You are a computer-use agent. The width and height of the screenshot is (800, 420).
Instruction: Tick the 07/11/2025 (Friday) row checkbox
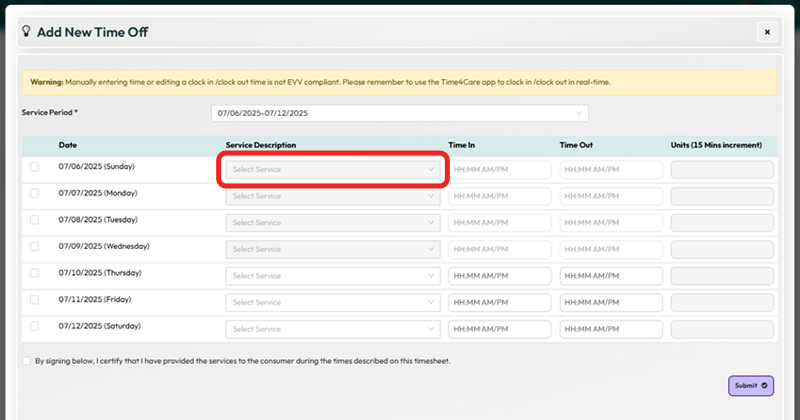(x=35, y=300)
